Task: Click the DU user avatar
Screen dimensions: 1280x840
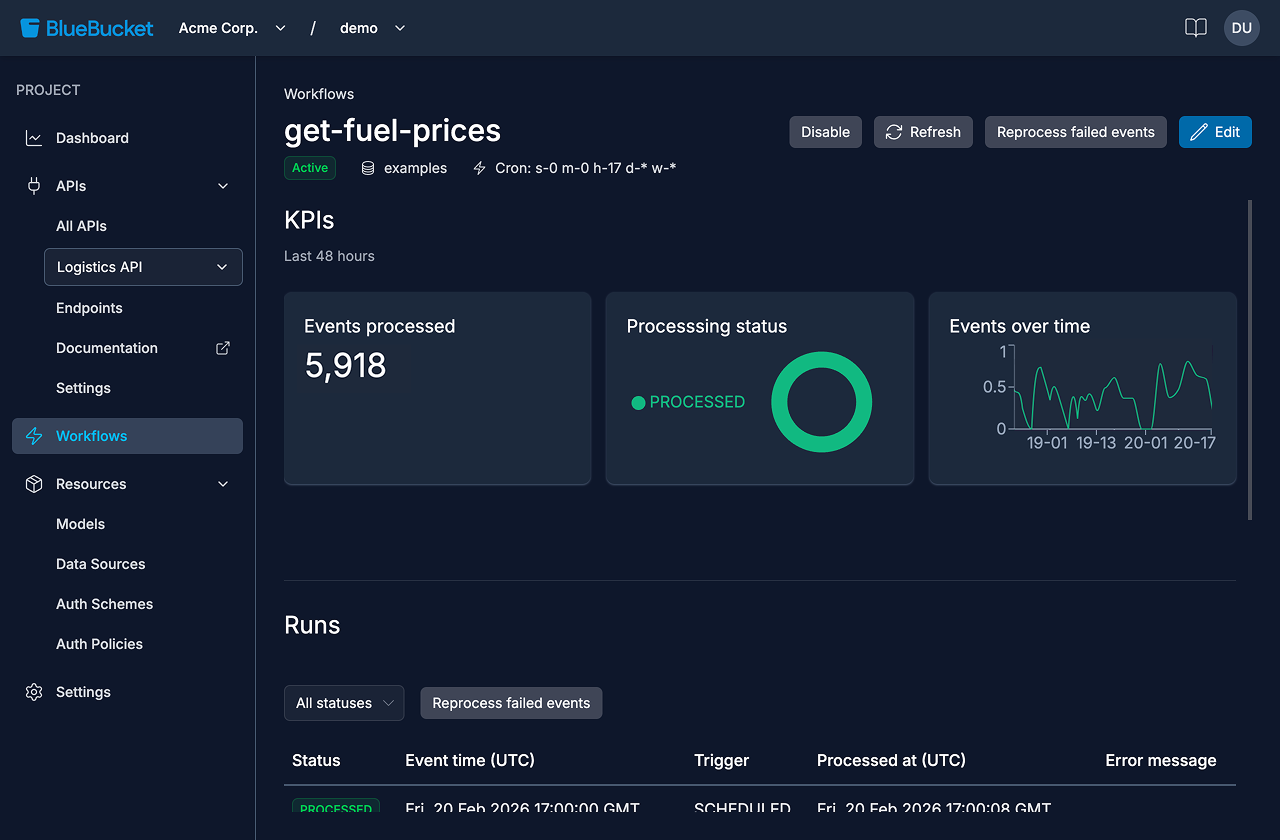Action: coord(1241,28)
